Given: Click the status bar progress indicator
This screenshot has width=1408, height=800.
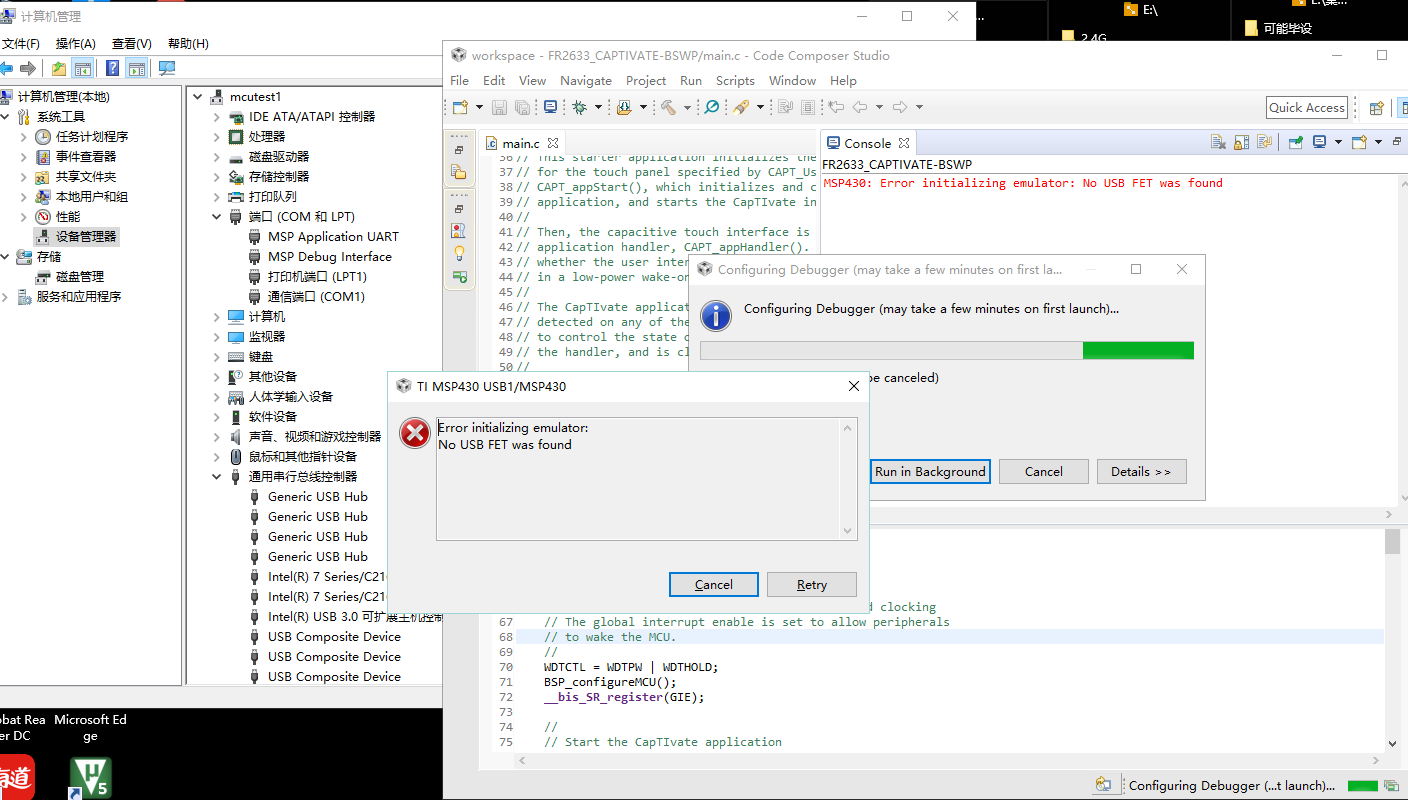Looking at the screenshot, I should tap(1362, 786).
